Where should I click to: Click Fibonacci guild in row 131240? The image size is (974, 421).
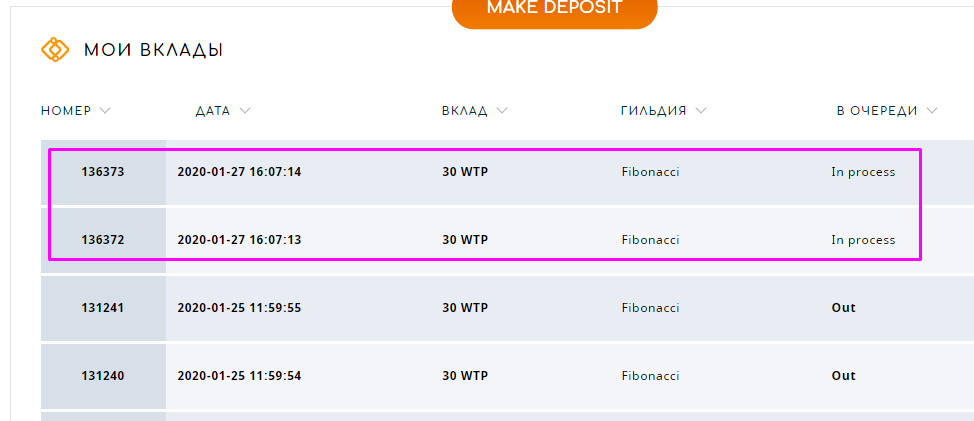point(650,376)
